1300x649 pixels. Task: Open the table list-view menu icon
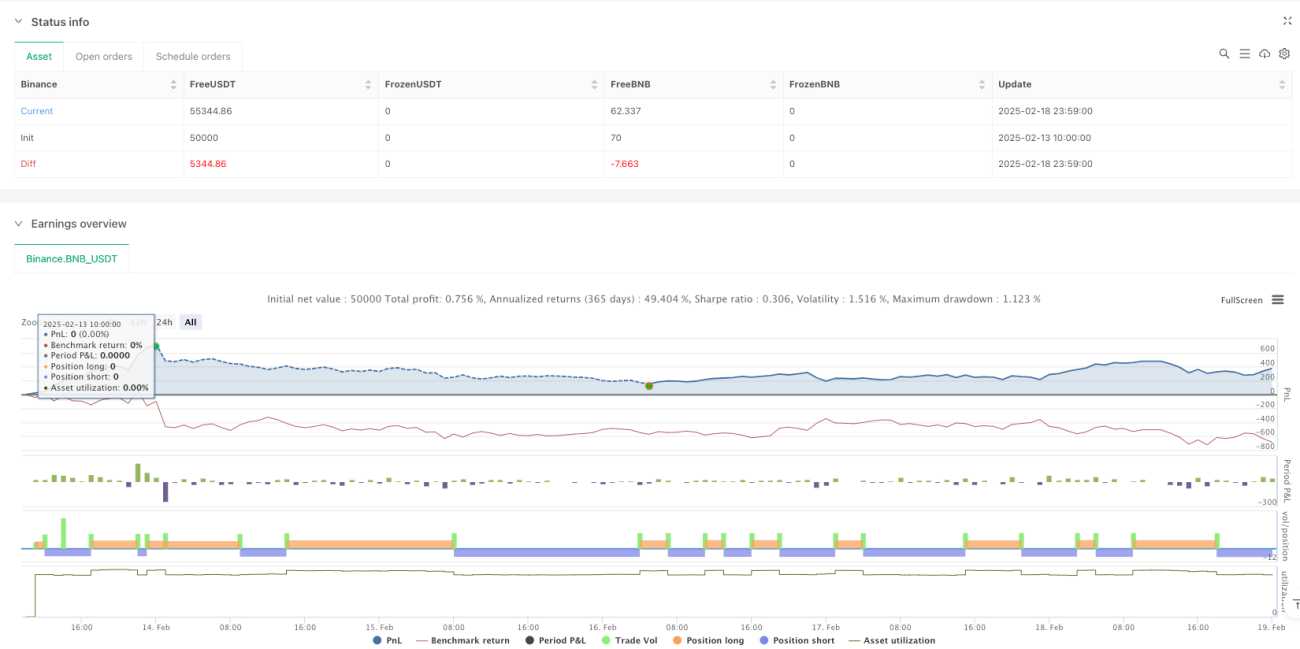[x=1244, y=54]
